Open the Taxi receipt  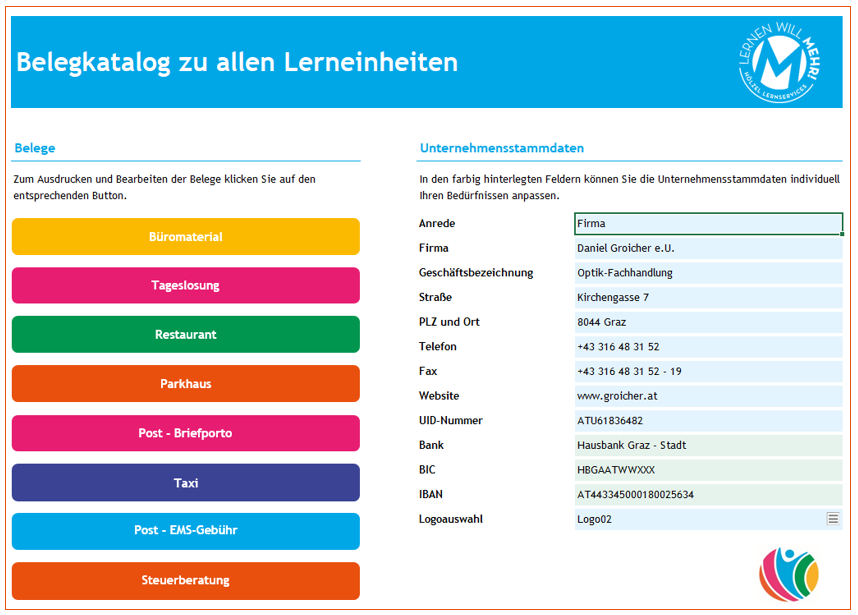[x=185, y=483]
